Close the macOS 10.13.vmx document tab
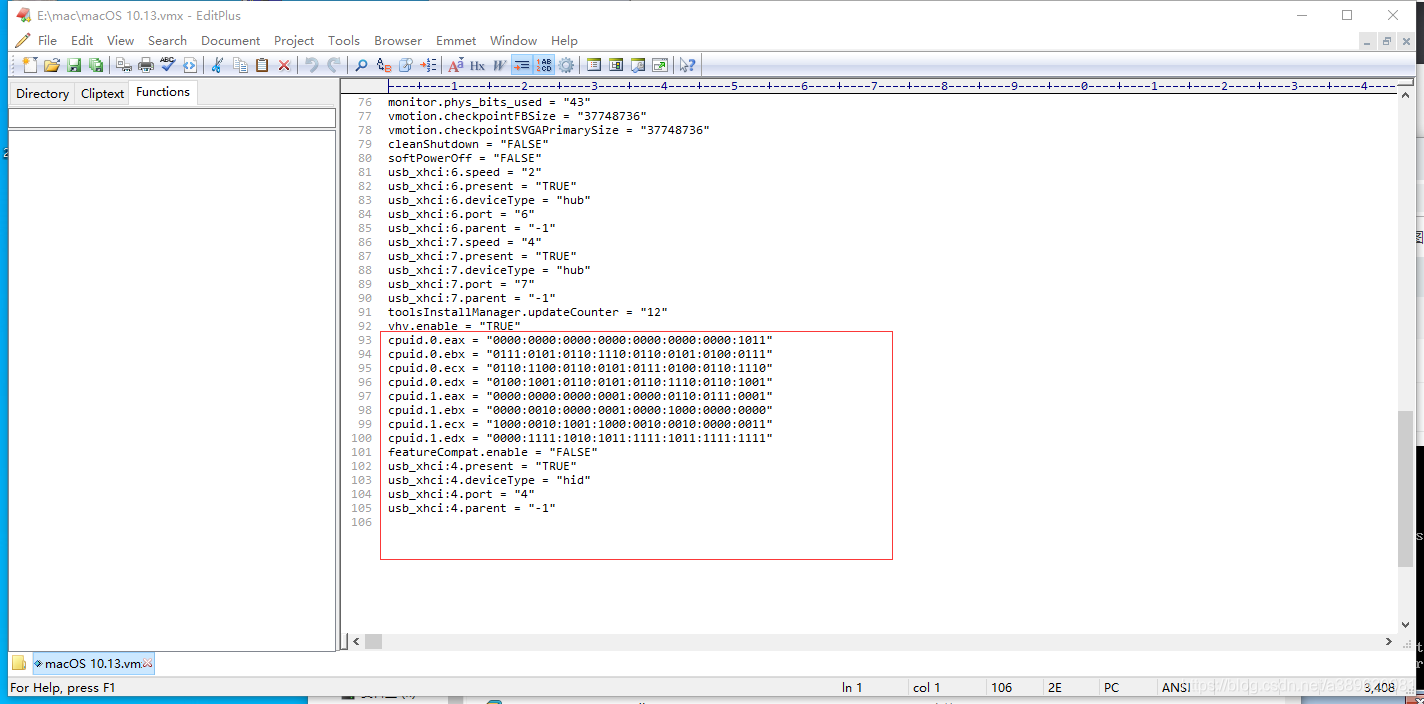Screen dimensions: 1424x704 (x=148, y=663)
